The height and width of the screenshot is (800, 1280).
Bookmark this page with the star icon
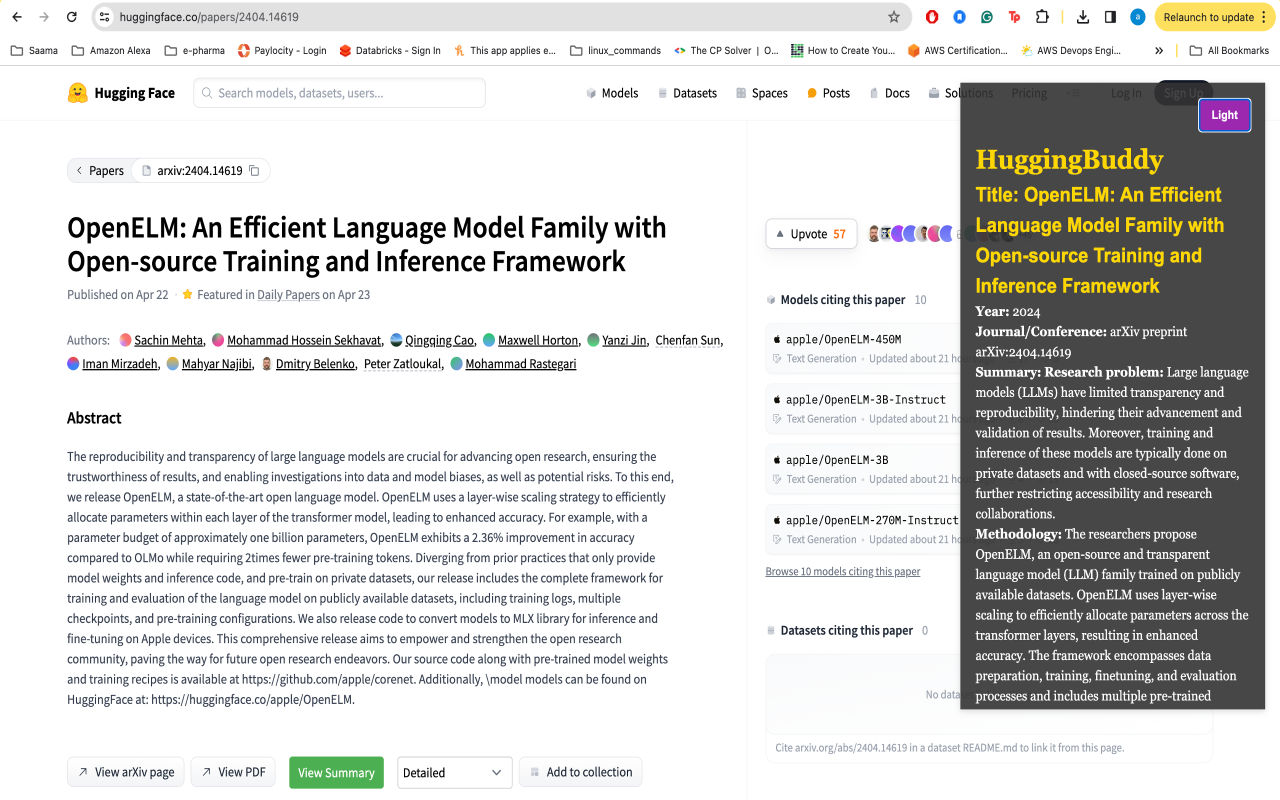click(x=894, y=17)
